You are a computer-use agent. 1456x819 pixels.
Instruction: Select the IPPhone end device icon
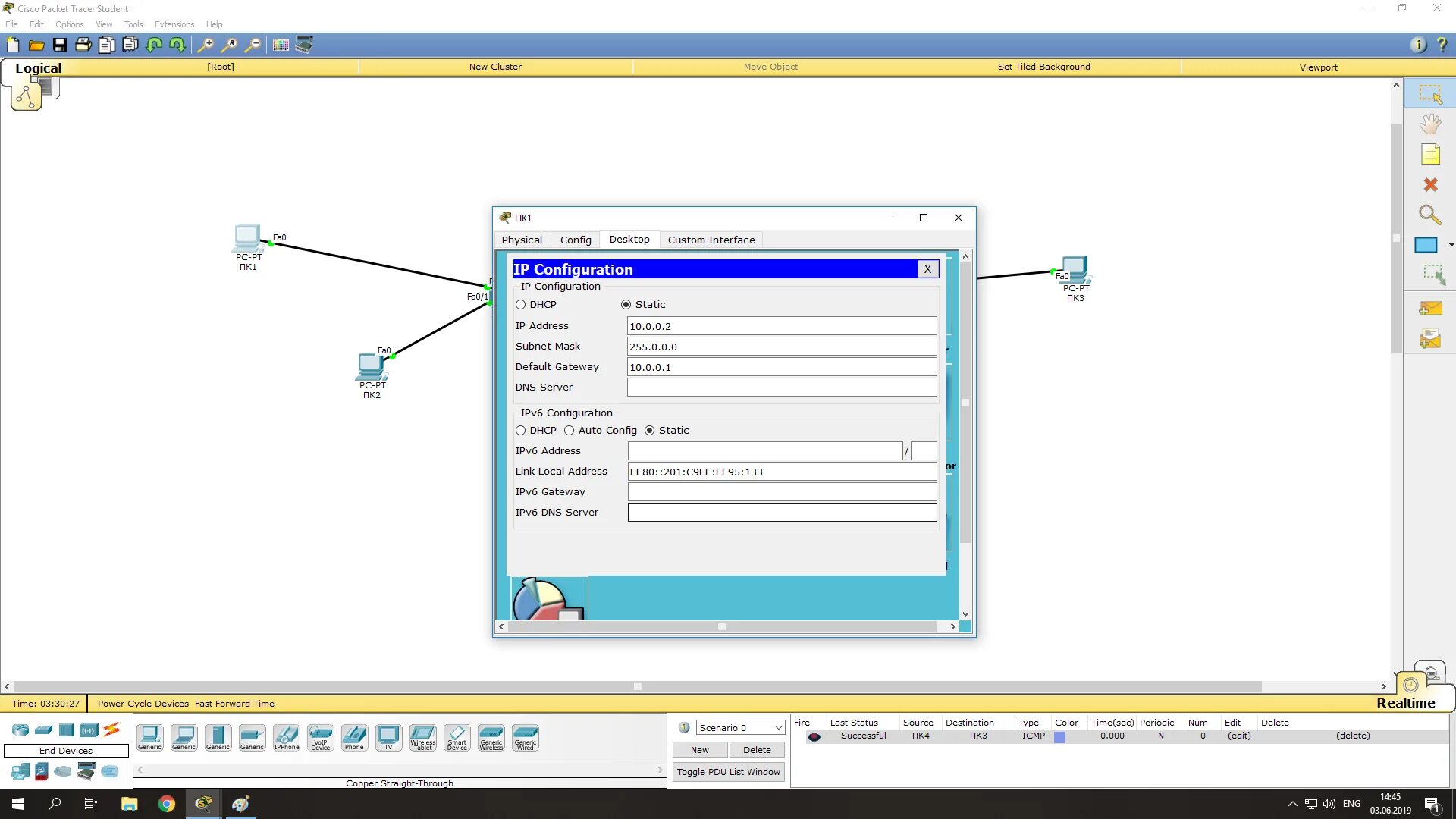(x=286, y=736)
